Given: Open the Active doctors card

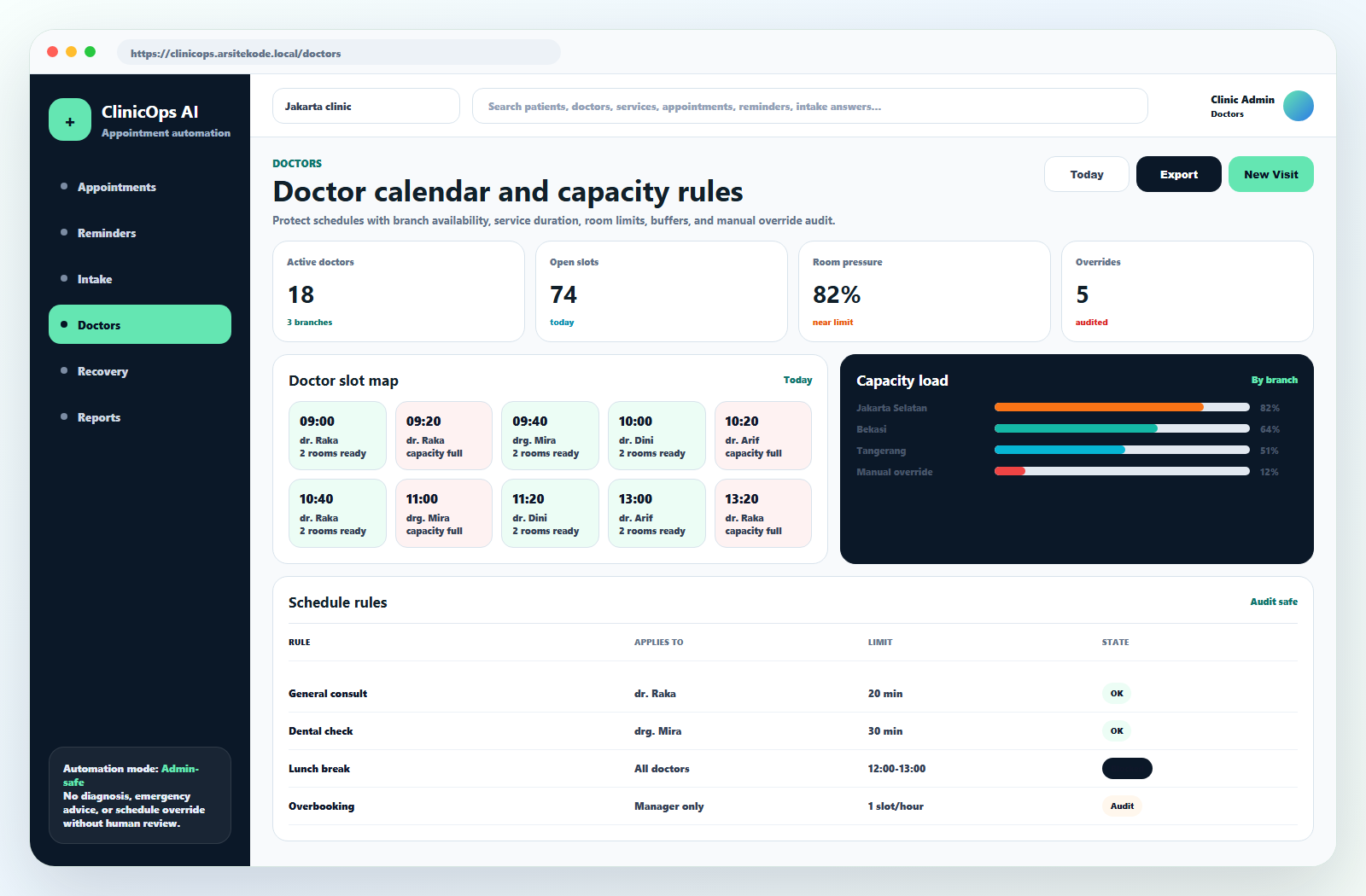Looking at the screenshot, I should (399, 291).
